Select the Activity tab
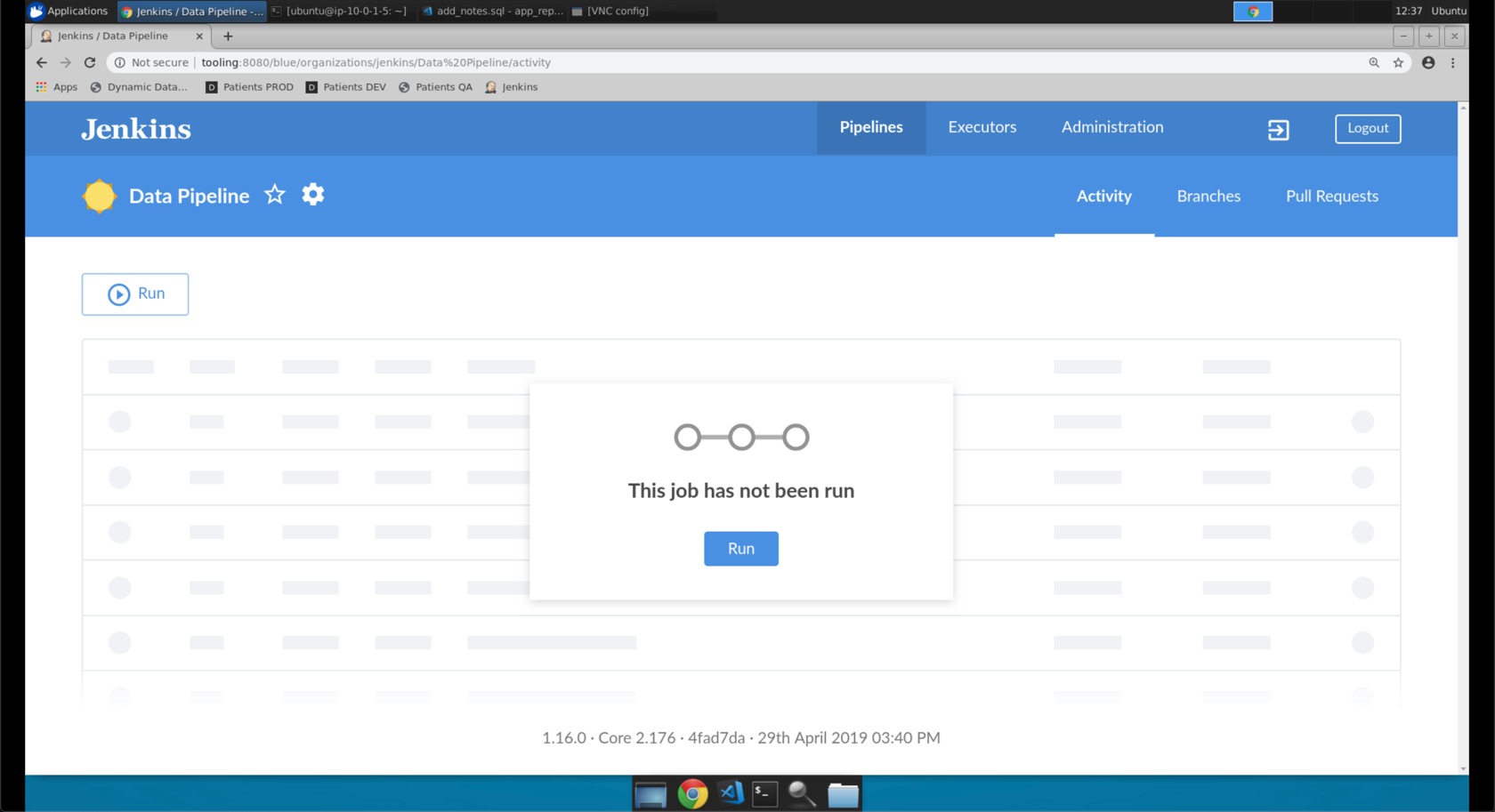 pos(1103,197)
